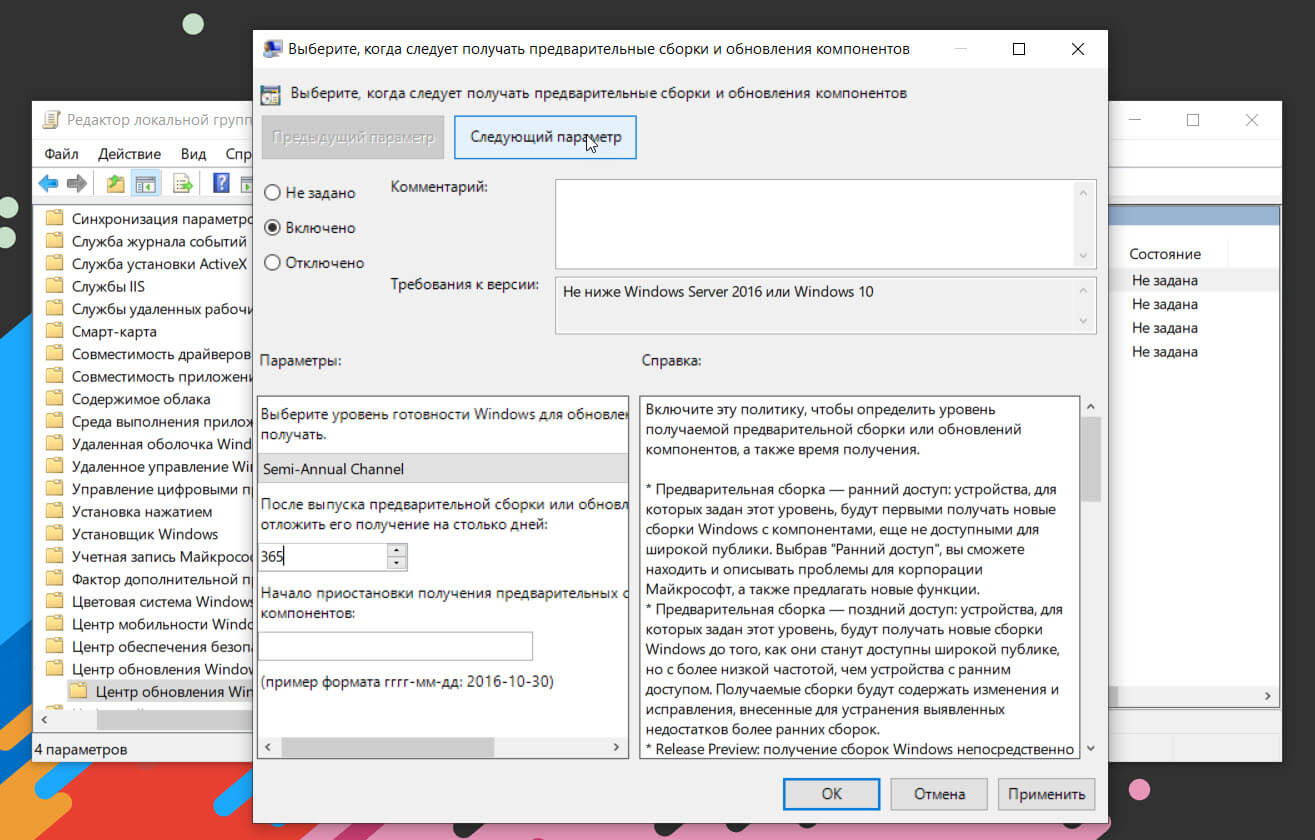Screen dimensions: 1315x840
Task: Click options pane right scroll arrow
Action: pyautogui.click(x=617, y=747)
